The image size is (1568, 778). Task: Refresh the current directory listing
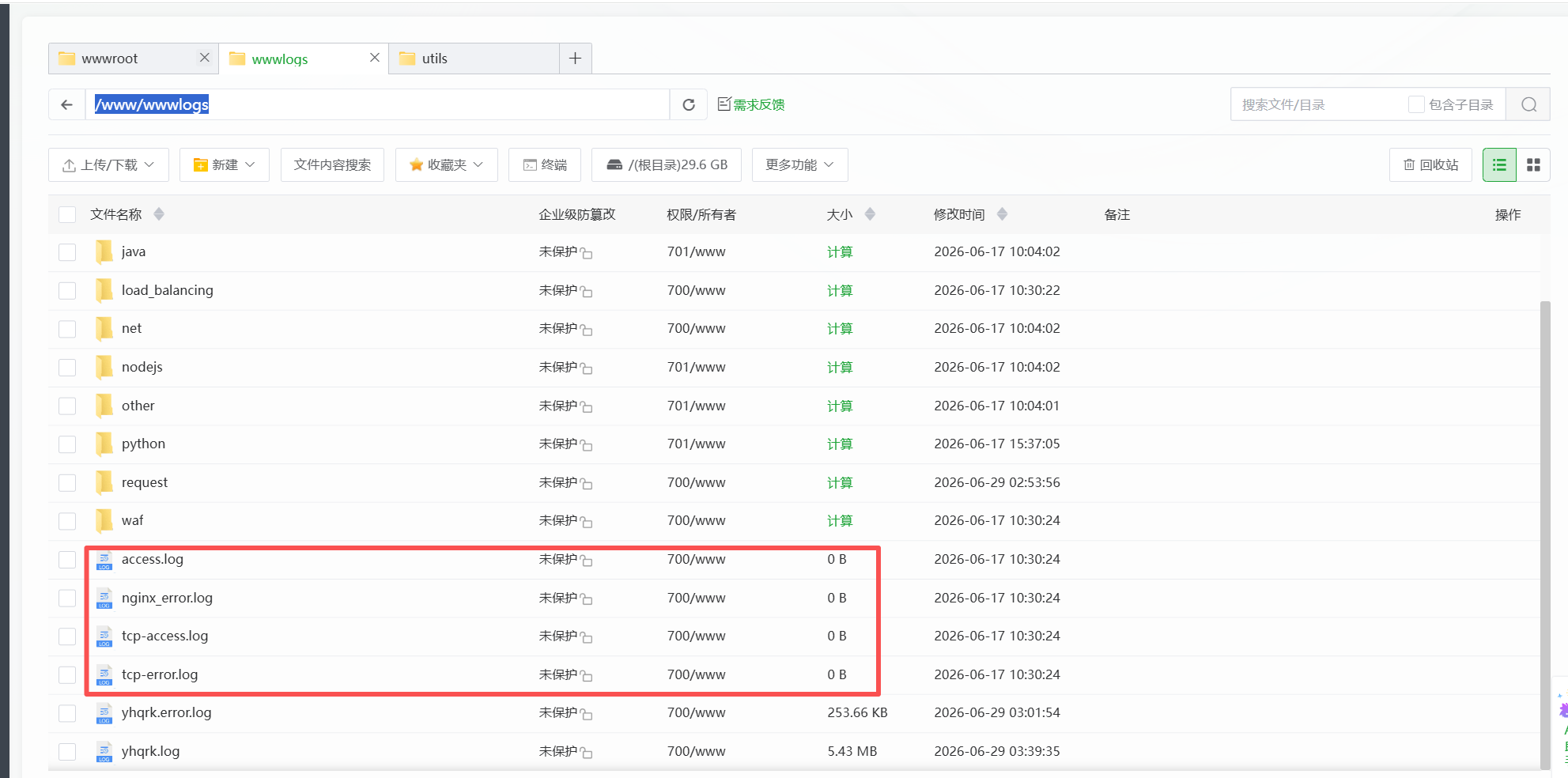coord(689,104)
